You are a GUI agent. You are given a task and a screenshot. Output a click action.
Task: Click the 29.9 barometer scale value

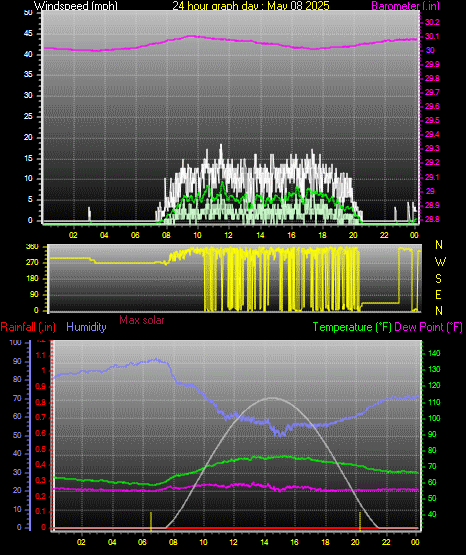pos(432,64)
